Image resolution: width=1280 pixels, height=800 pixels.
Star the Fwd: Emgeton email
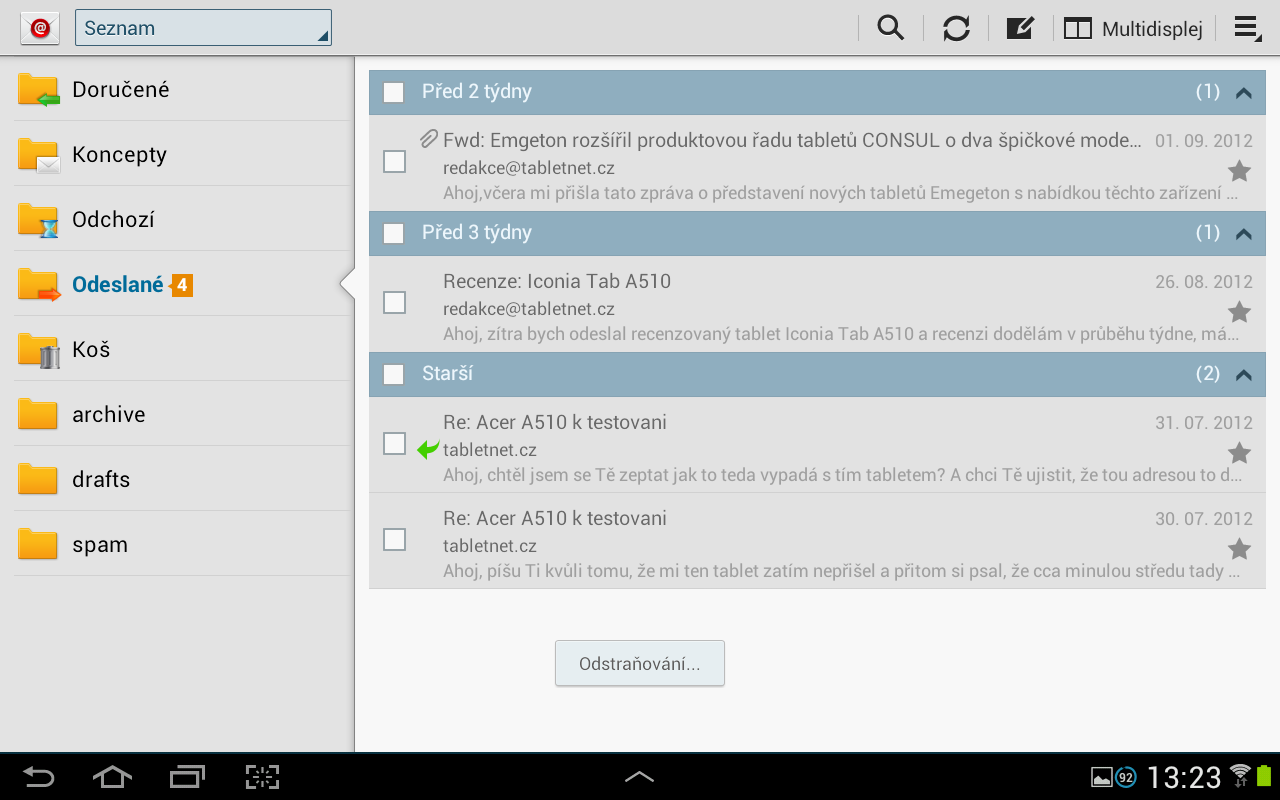[1239, 171]
